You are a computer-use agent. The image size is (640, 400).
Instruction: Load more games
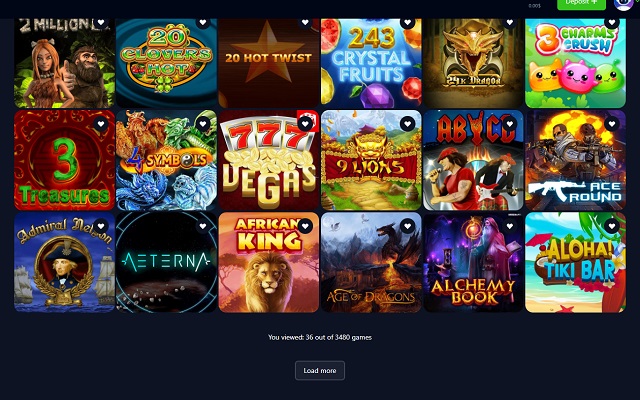pyautogui.click(x=320, y=371)
